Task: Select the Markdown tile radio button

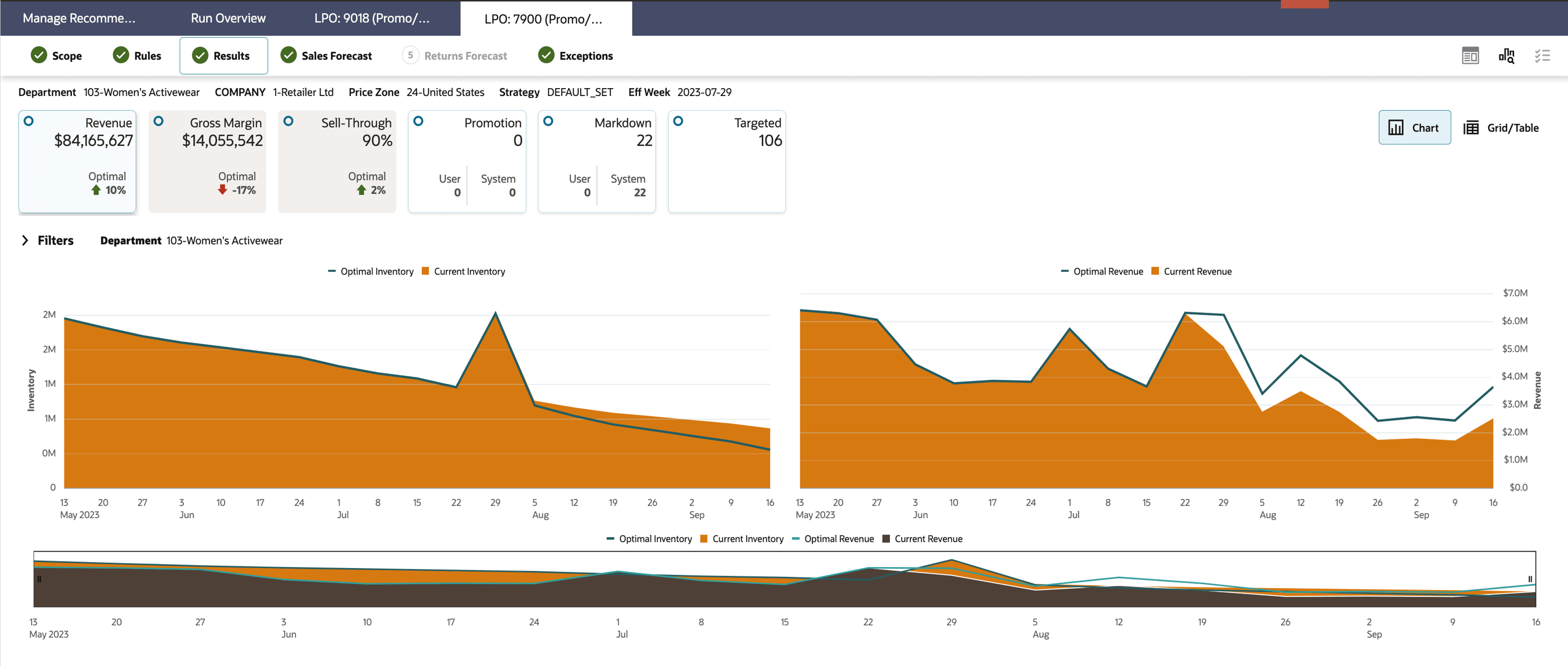Action: (548, 121)
